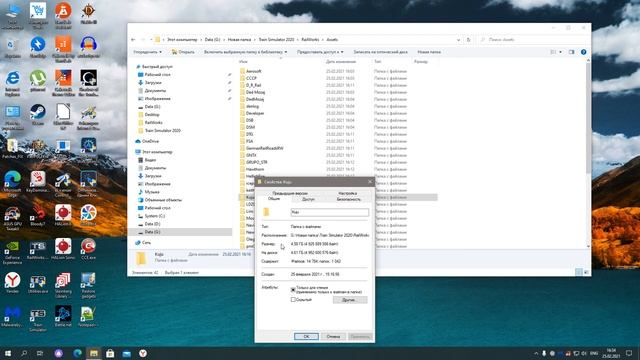The image size is (640, 360).
Task: Open Microsoft Store from the taskbar
Action: click(x=110, y=353)
